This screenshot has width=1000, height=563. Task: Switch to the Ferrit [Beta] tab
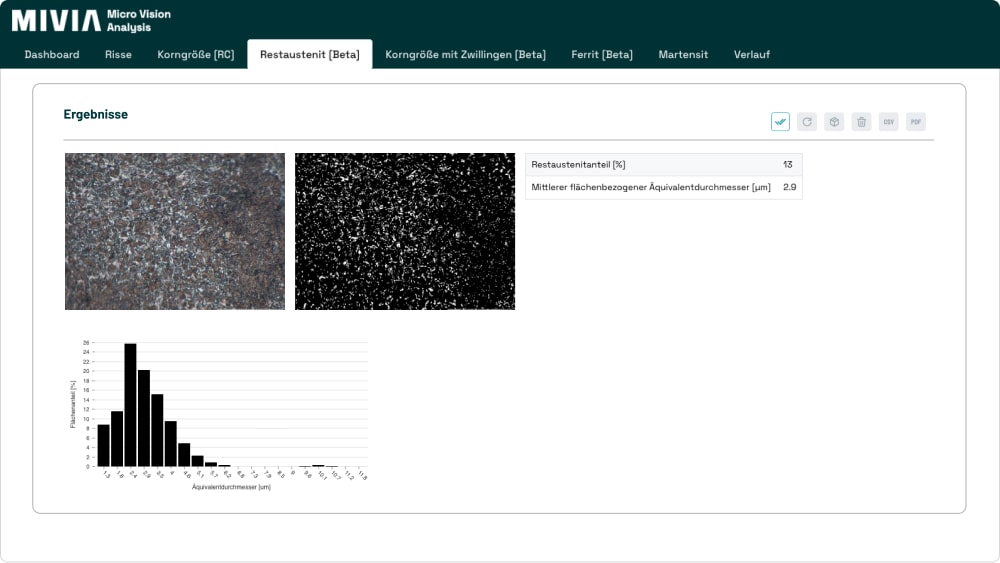pyautogui.click(x=602, y=55)
